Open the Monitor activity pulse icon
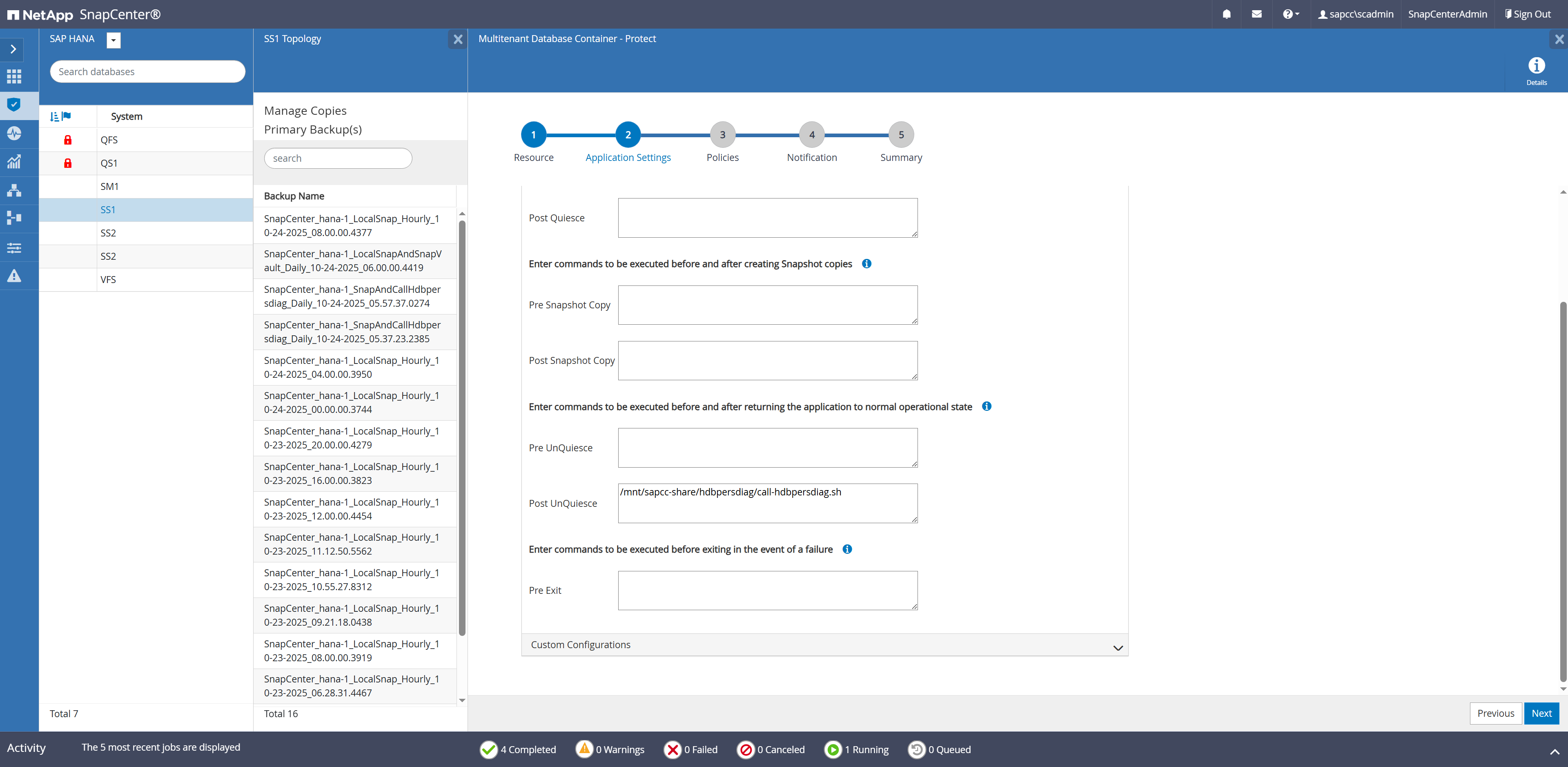The image size is (1568, 767). [14, 133]
